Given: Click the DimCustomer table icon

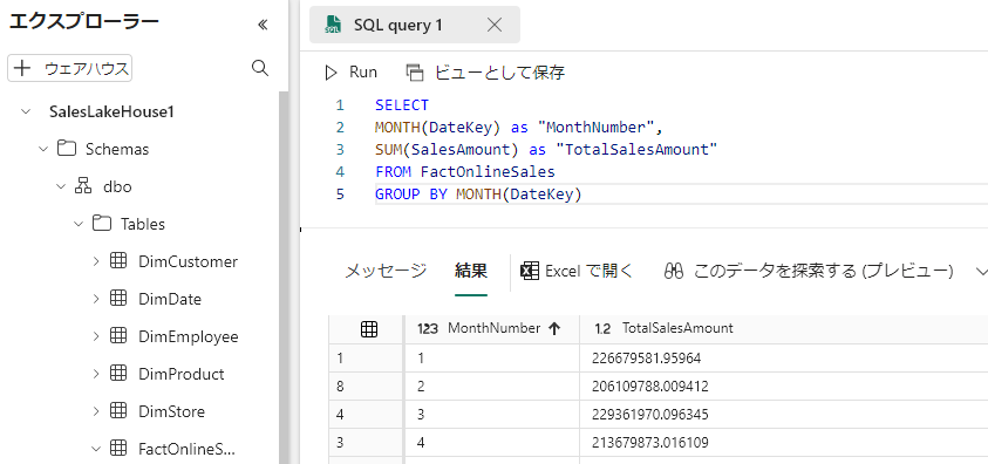Looking at the screenshot, I should (x=118, y=261).
